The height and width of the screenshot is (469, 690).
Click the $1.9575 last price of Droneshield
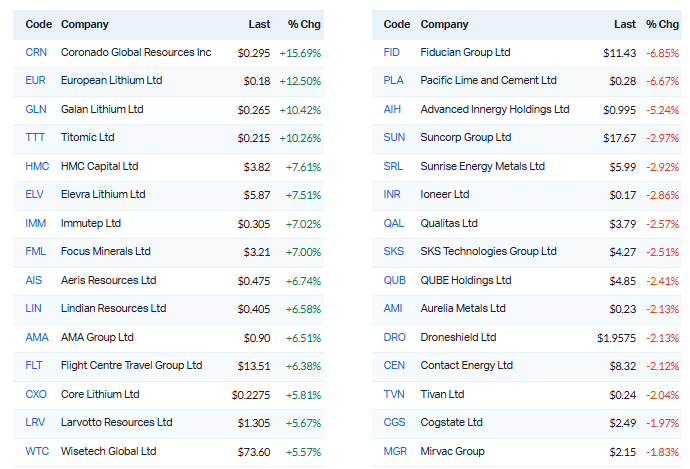click(x=617, y=338)
